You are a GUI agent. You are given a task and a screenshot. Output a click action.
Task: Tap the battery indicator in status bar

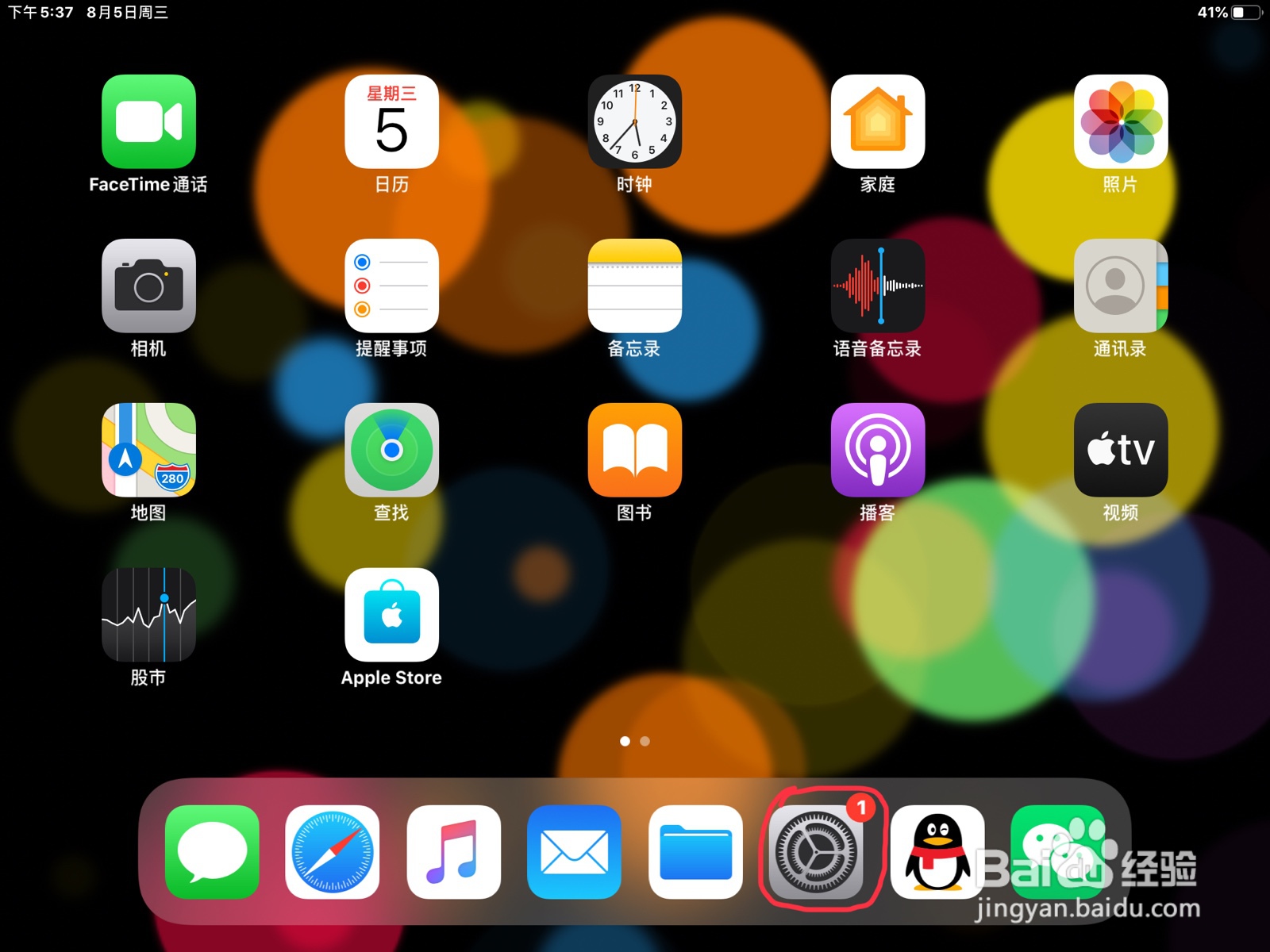[1247, 13]
